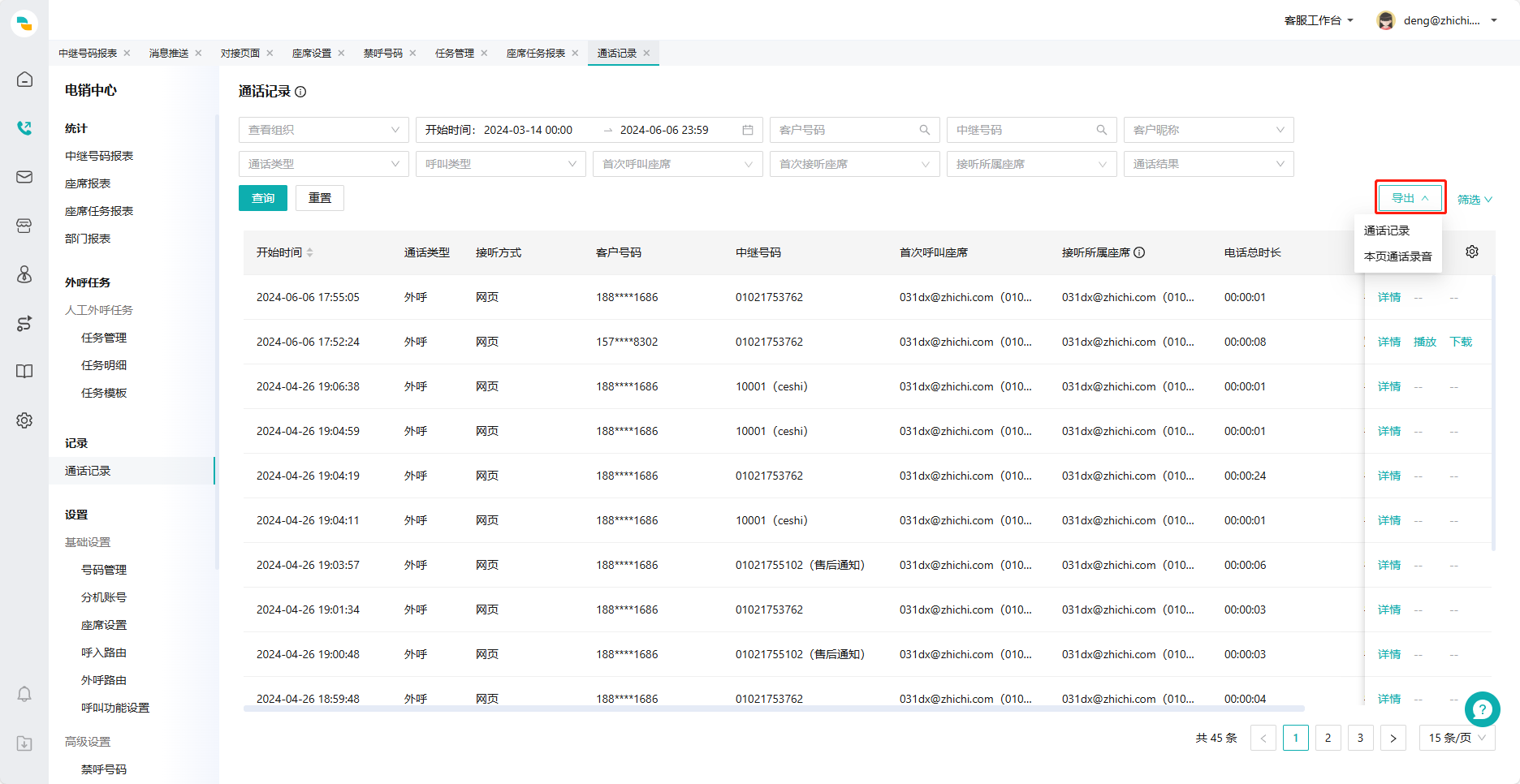This screenshot has height=784, width=1520.
Task: Open 呼入路由 in sidebar
Action: (104, 653)
